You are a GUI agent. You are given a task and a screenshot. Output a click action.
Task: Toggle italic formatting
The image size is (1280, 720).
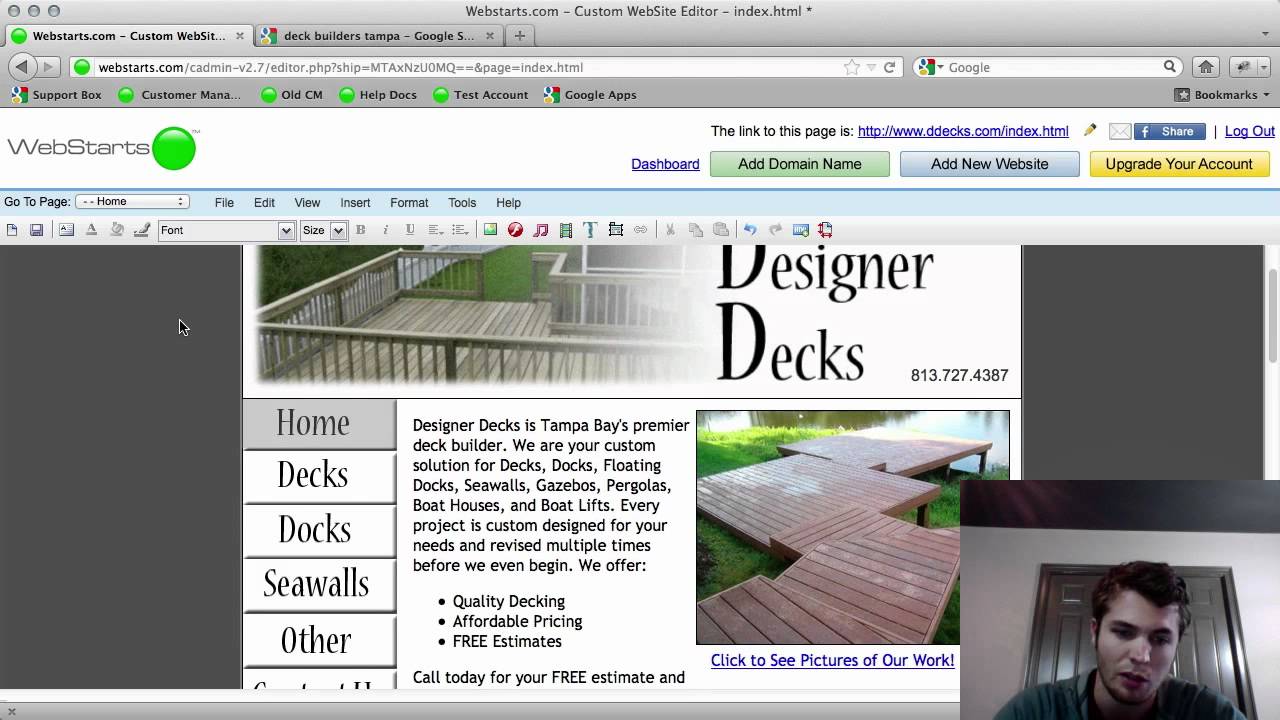pos(385,230)
